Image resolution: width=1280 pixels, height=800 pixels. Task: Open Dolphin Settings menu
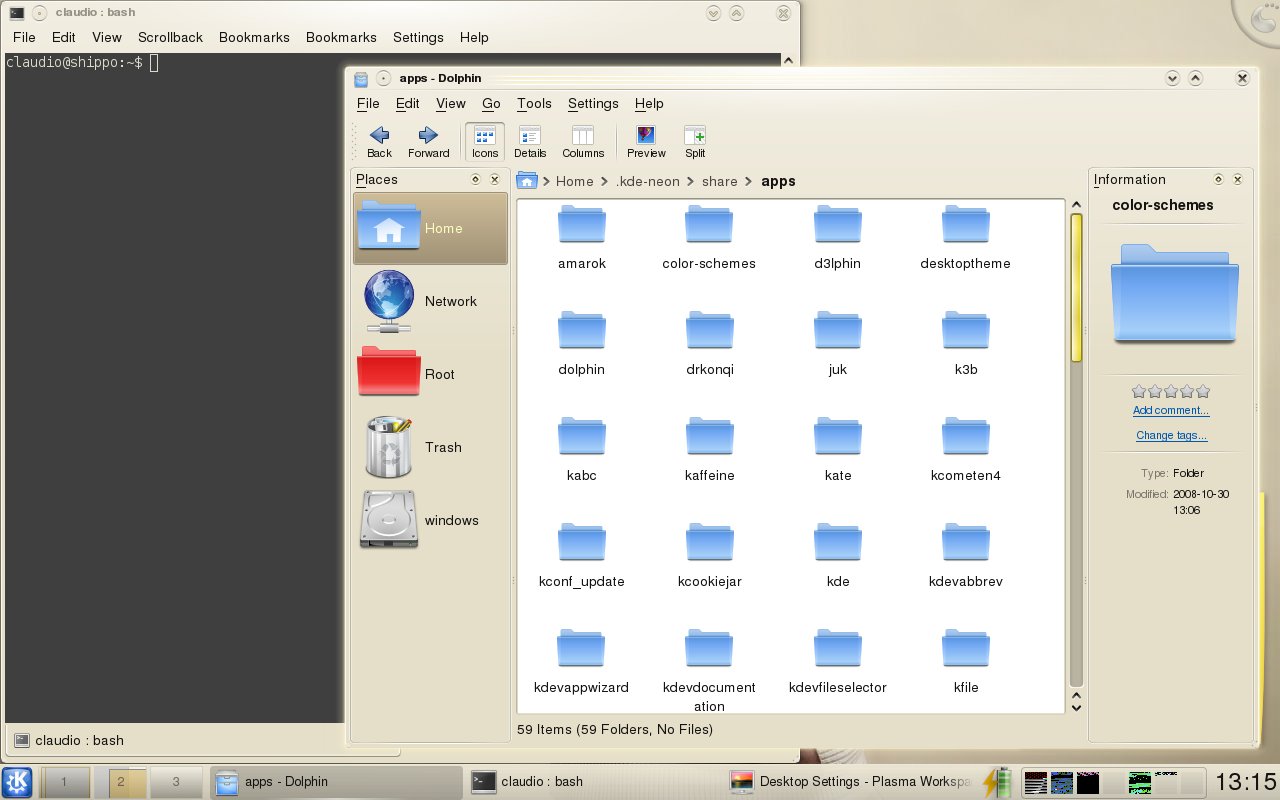click(593, 103)
